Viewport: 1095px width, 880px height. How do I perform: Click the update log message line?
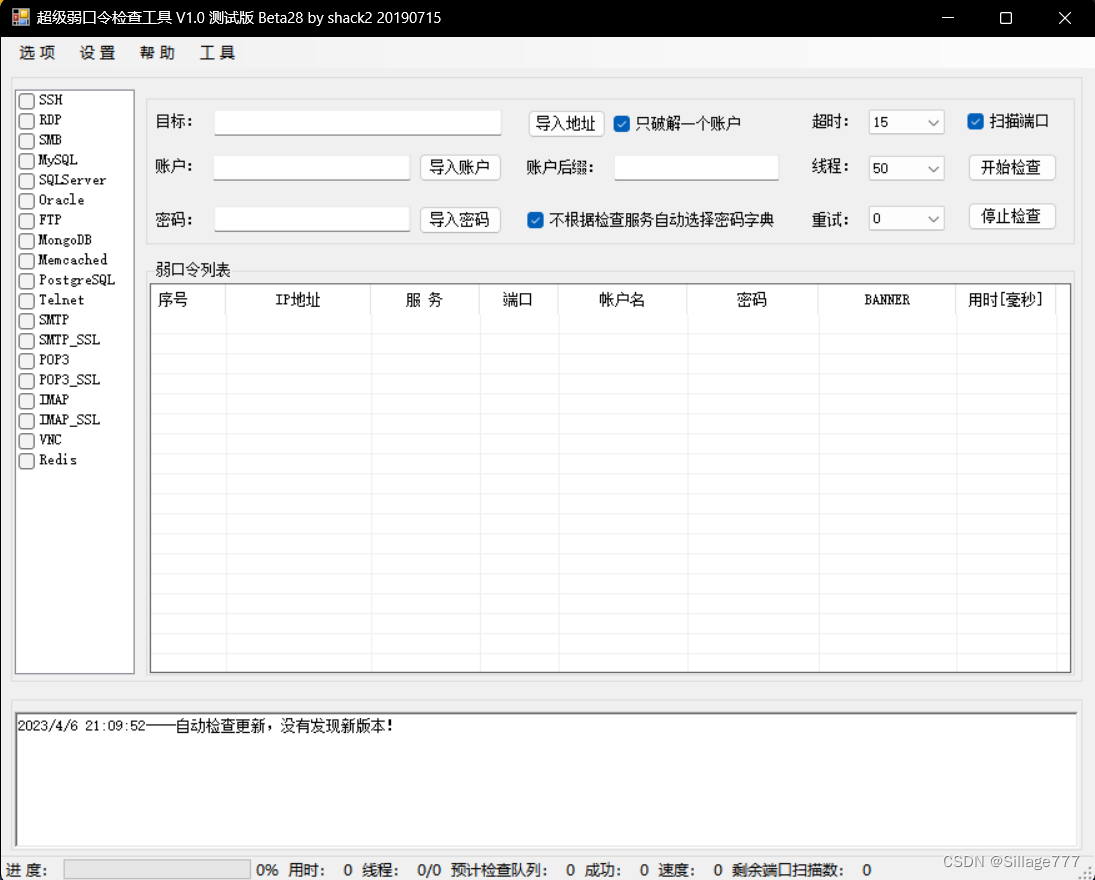pos(205,726)
